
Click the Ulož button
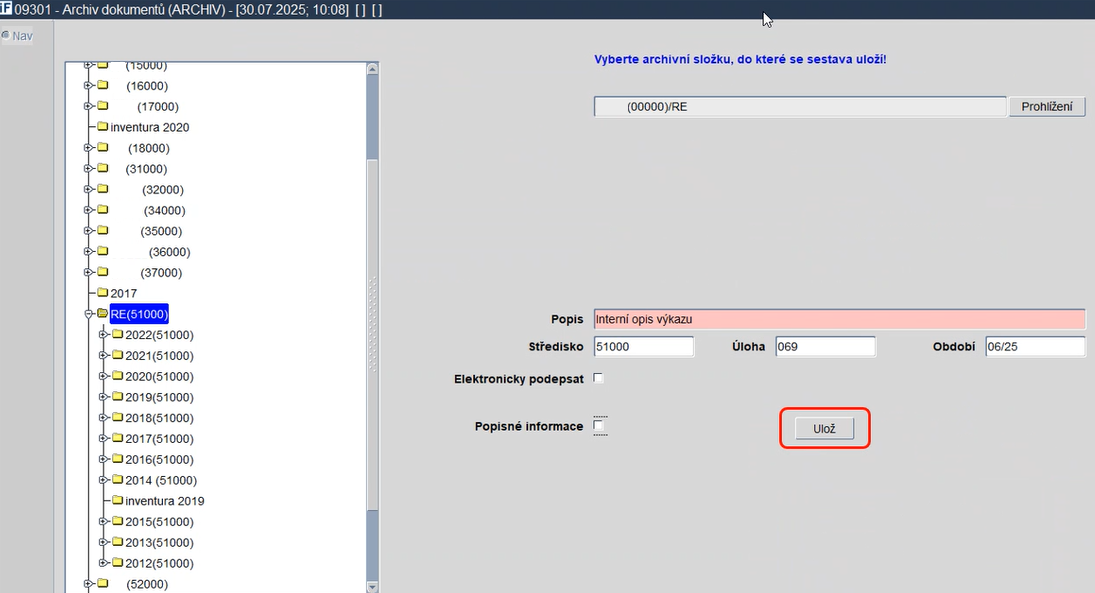(824, 429)
